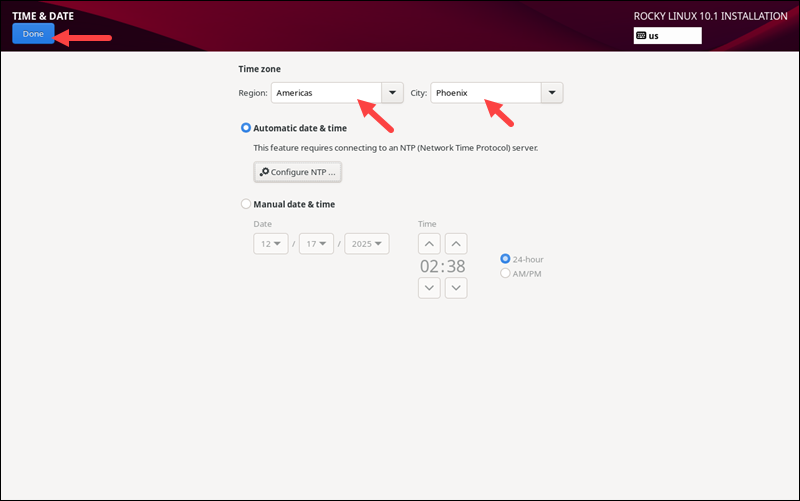800x501 pixels.
Task: Open the City dropdown arrow
Action: (x=552, y=93)
